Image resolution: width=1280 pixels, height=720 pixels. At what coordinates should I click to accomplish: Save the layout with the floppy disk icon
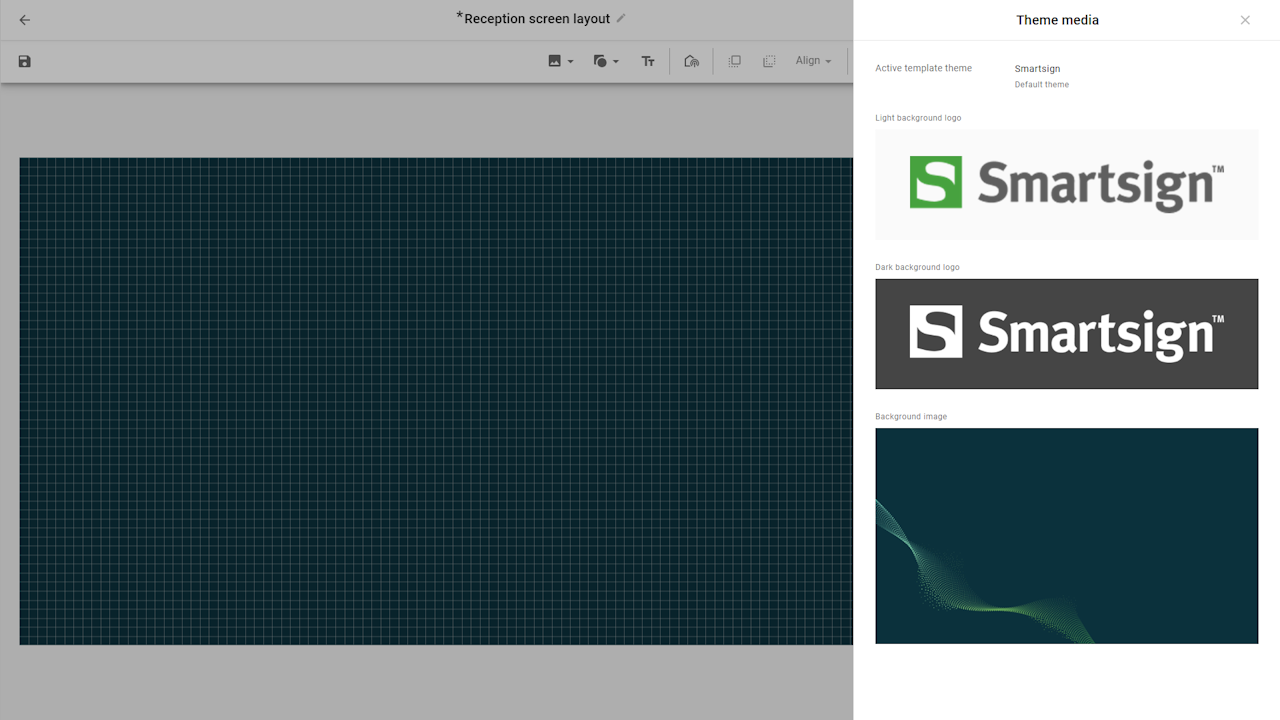[25, 61]
